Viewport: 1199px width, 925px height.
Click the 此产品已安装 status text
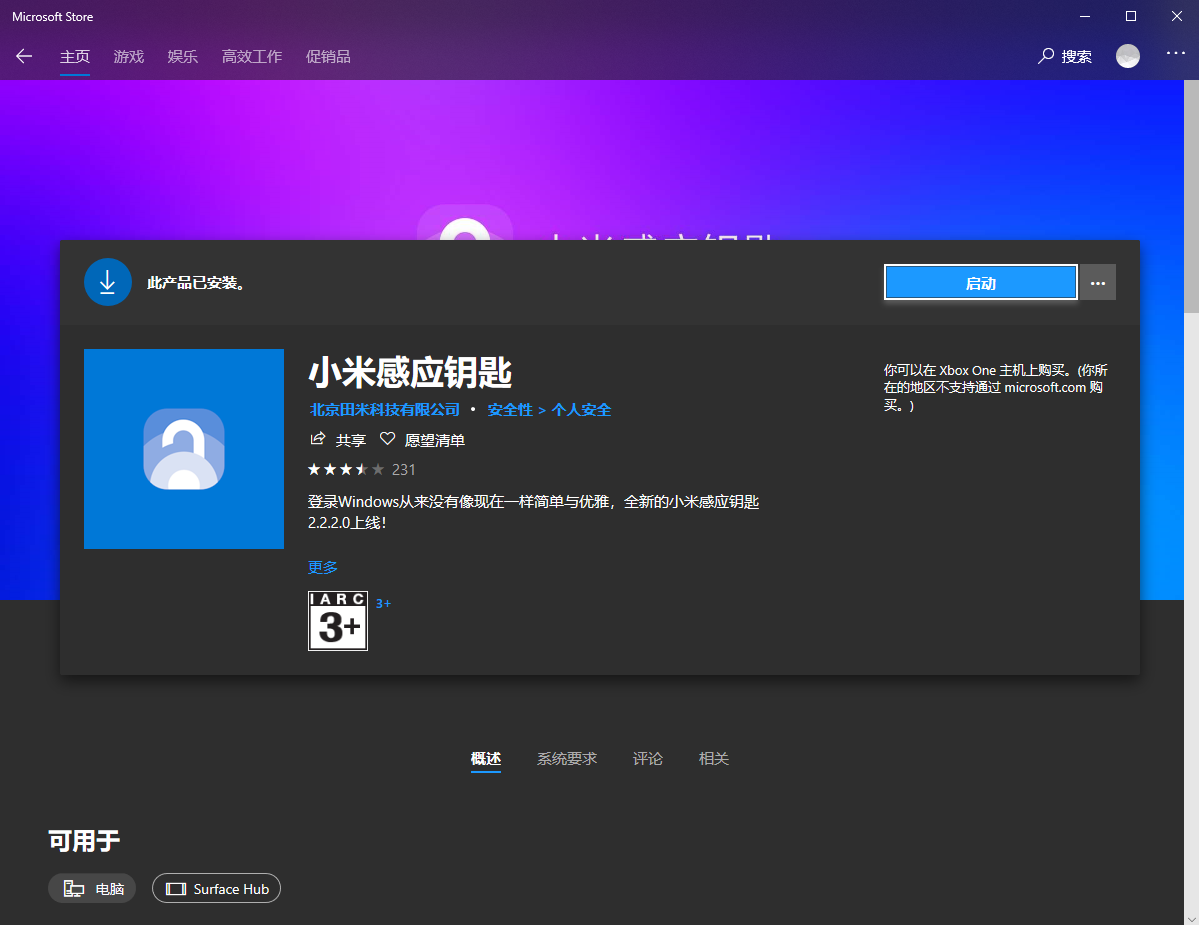[x=196, y=283]
